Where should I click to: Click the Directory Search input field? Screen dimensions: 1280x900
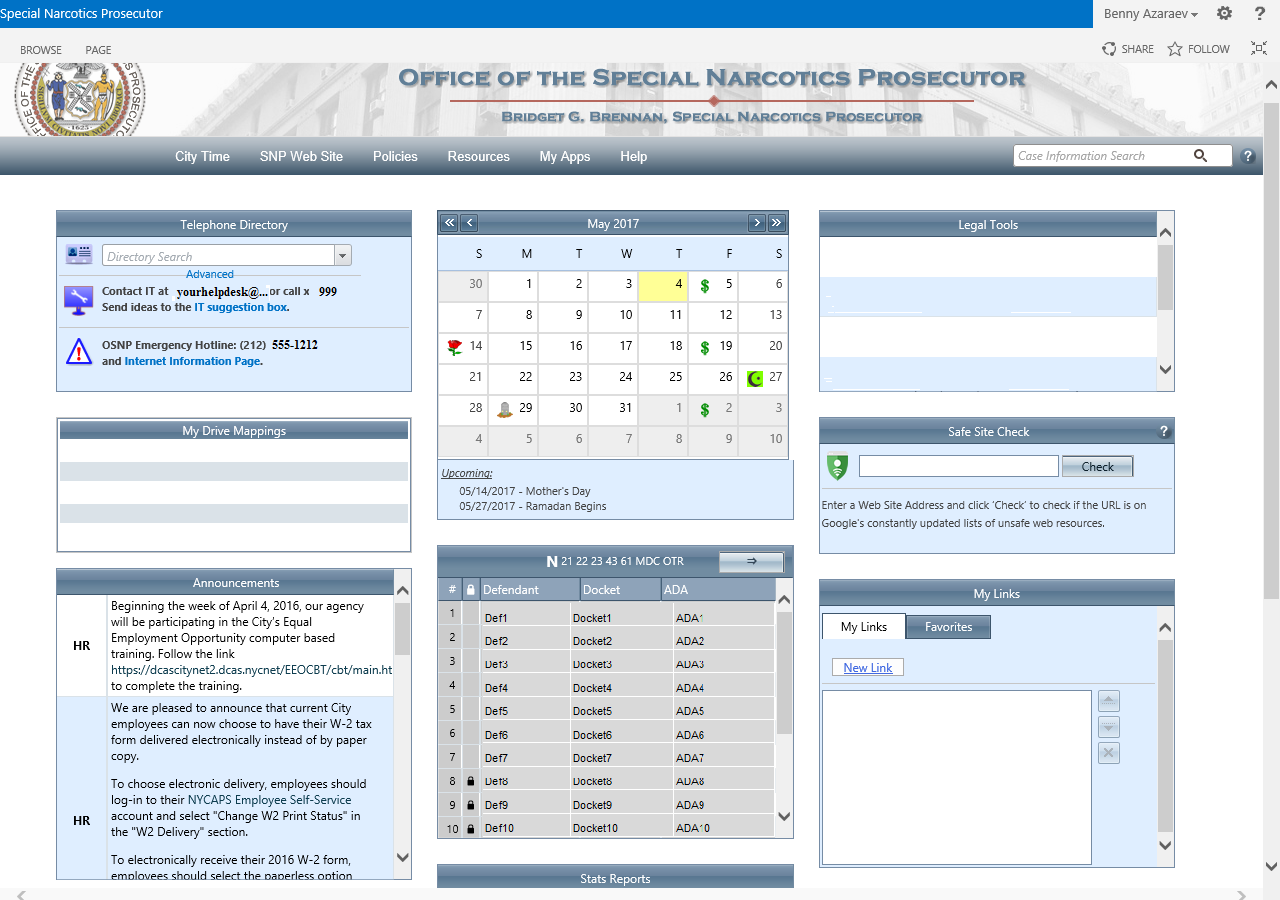pos(218,256)
